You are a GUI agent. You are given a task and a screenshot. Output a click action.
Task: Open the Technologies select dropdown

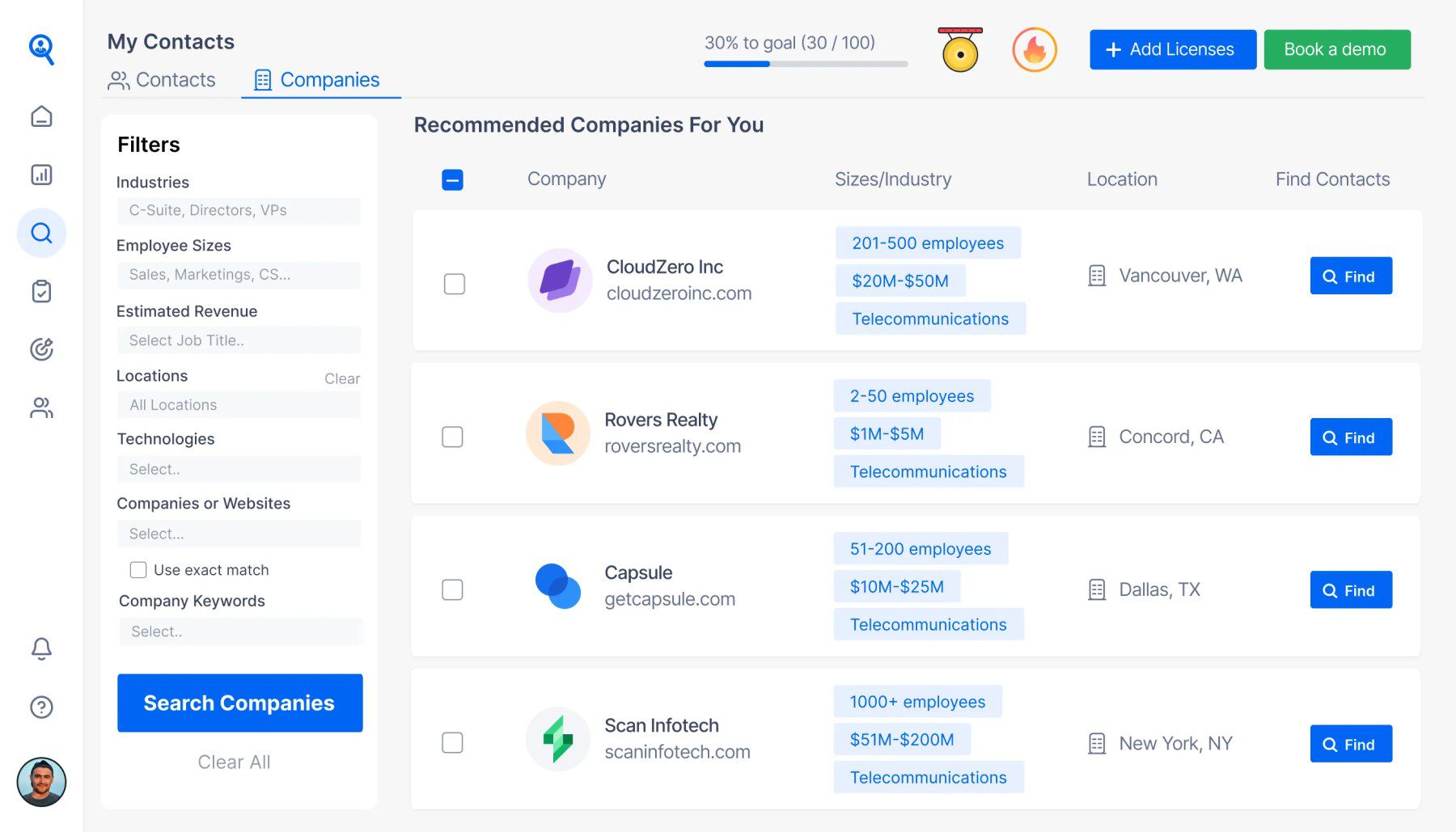239,469
